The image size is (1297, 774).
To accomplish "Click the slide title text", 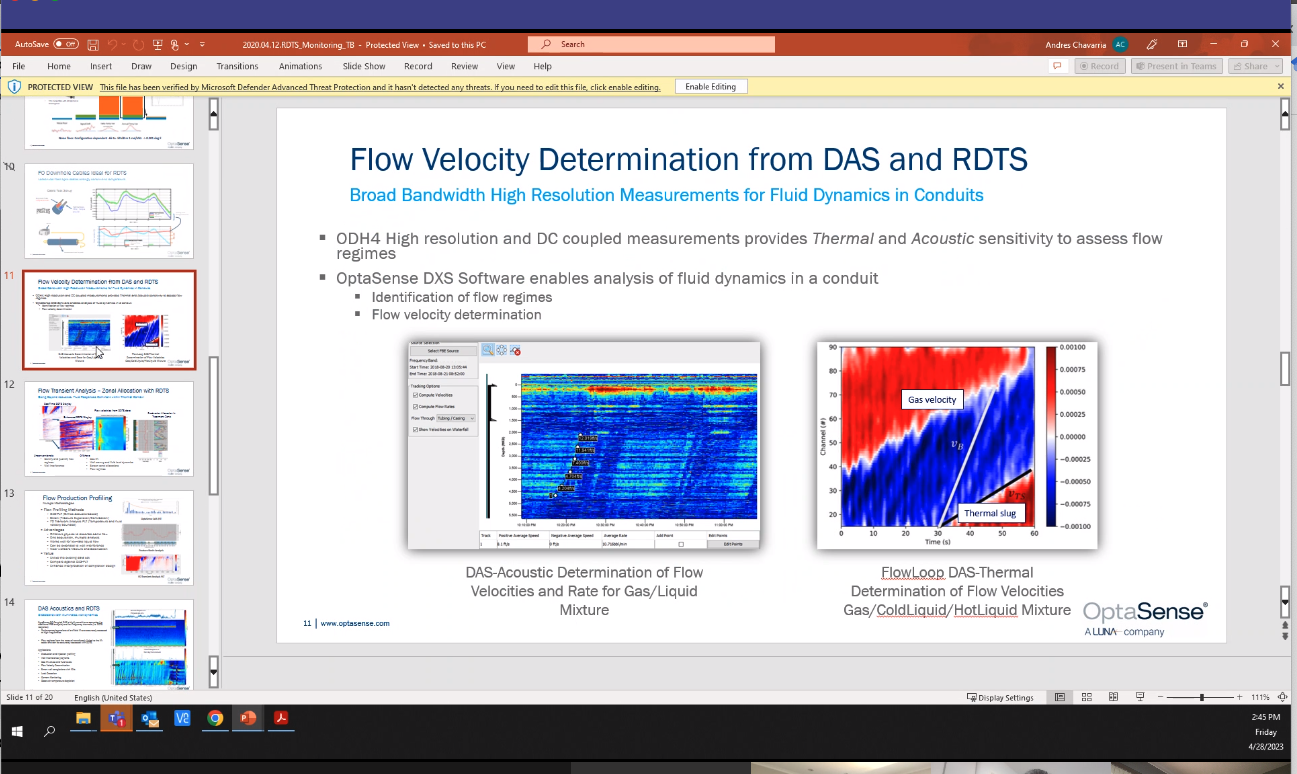I will click(688, 160).
